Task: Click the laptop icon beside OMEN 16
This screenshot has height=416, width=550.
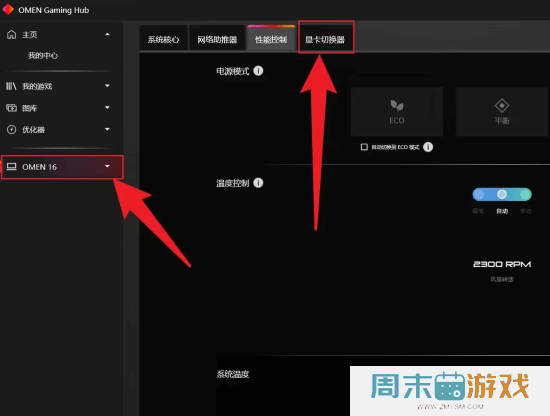Action: [x=12, y=167]
